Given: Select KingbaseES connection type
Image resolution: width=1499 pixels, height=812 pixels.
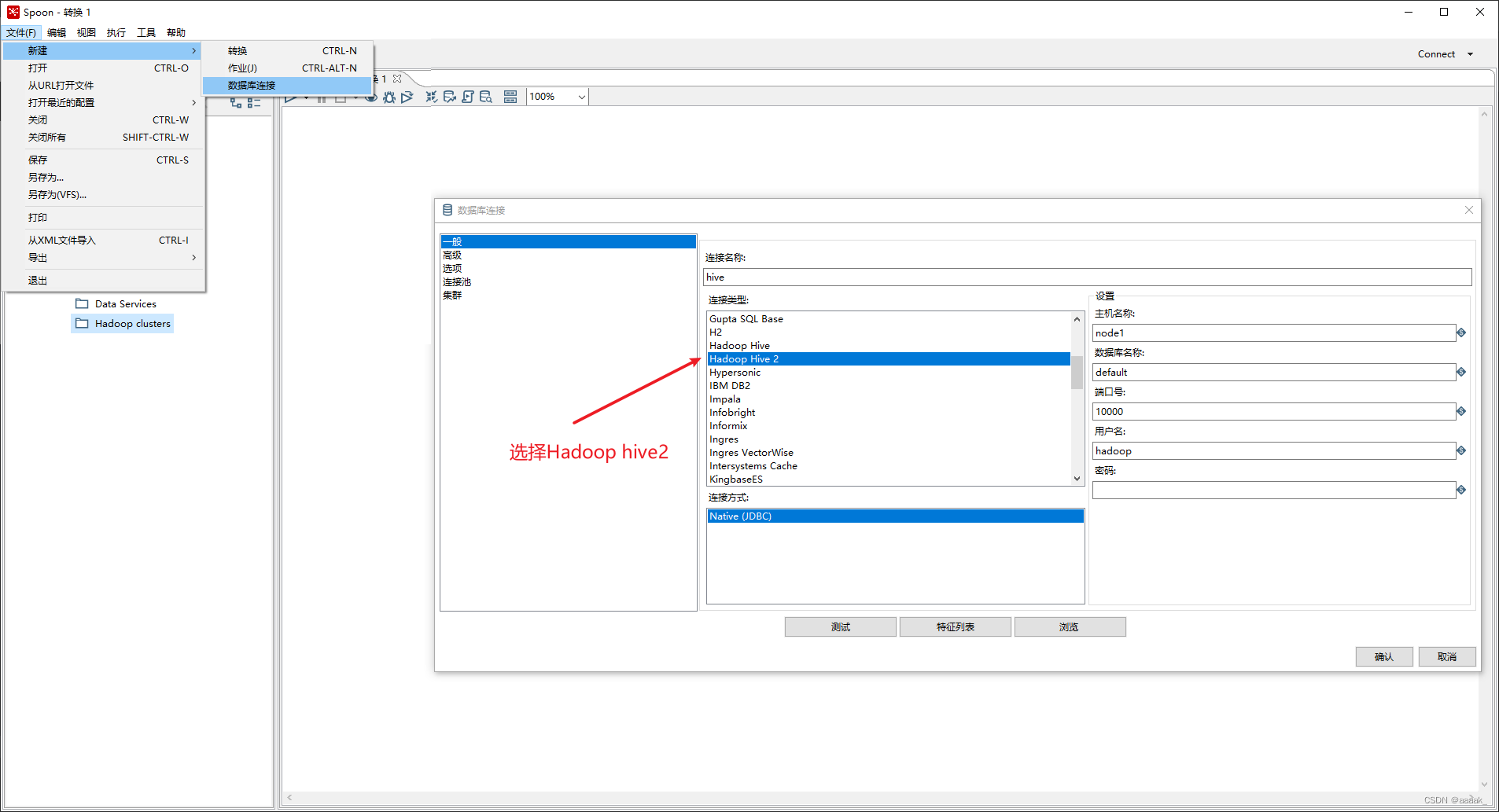Looking at the screenshot, I should 889,479.
